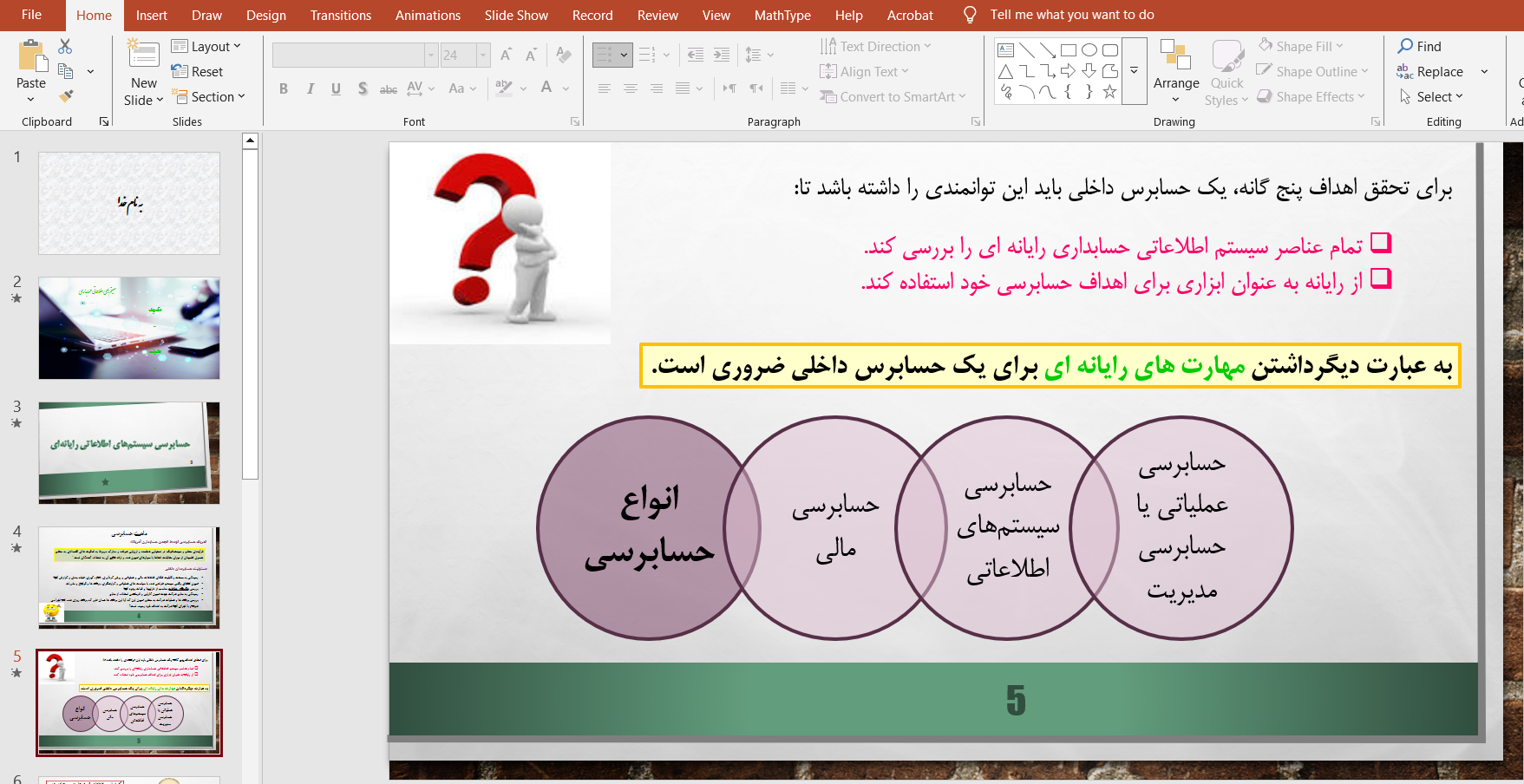The image size is (1524, 784).
Task: Toggle Underline formatting
Action: [x=336, y=88]
